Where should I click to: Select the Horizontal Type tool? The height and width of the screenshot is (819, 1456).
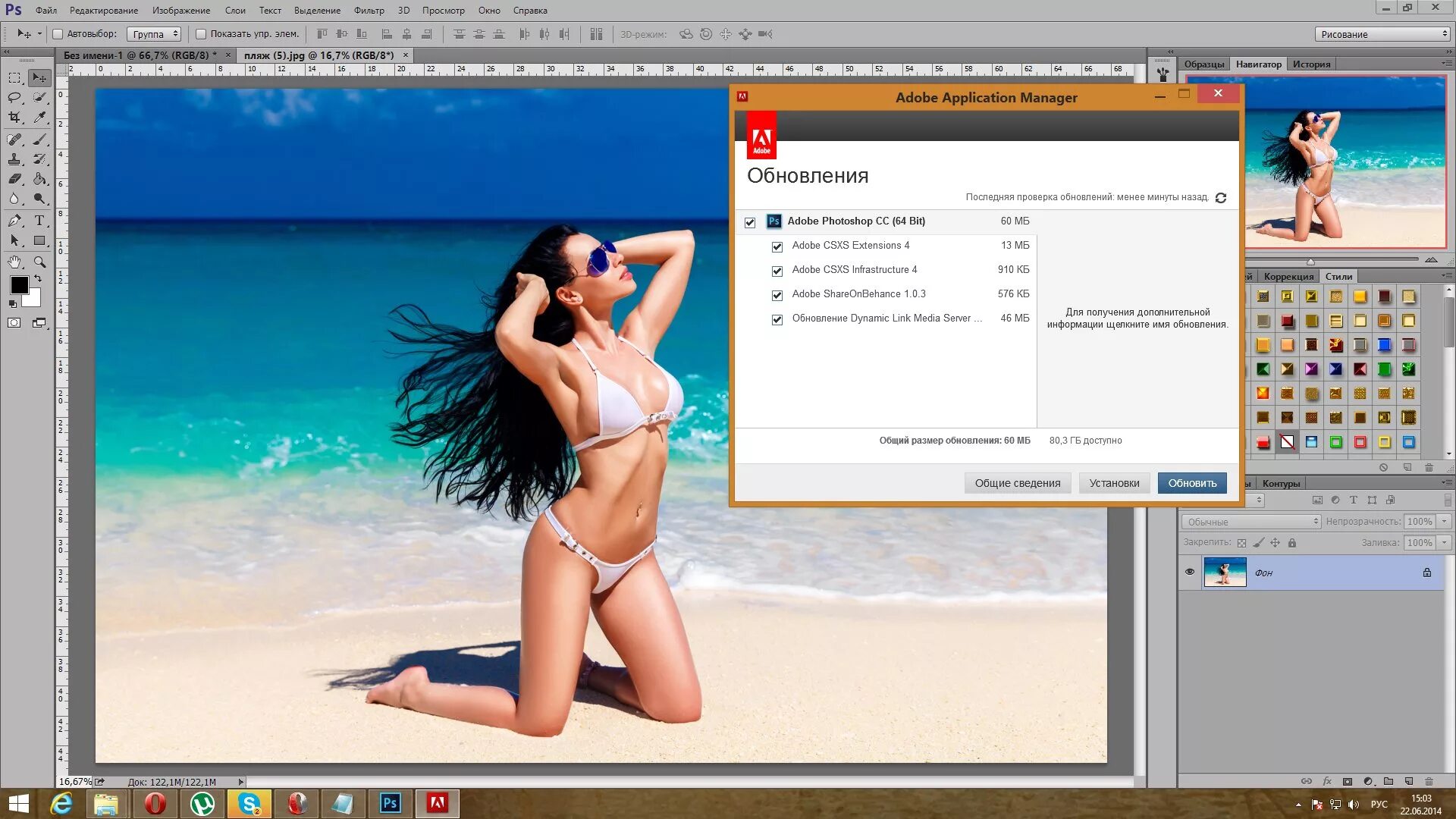(x=39, y=221)
